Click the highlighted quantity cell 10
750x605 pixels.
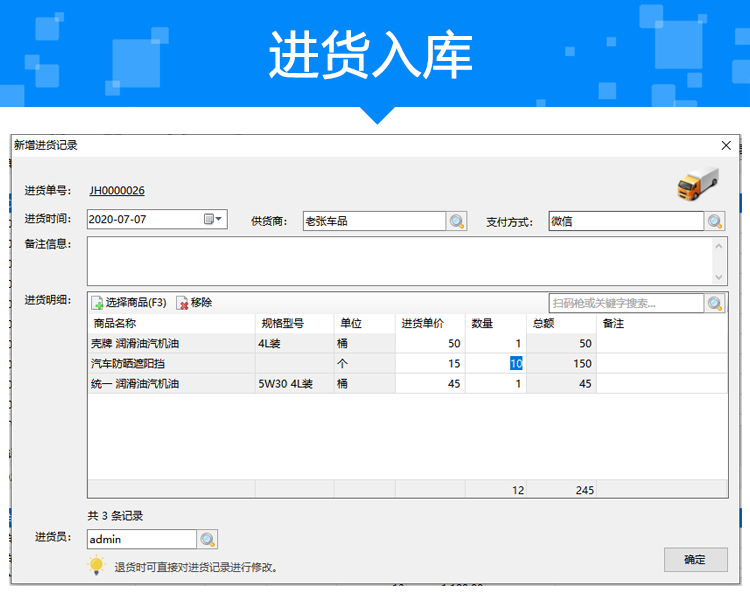coord(496,363)
